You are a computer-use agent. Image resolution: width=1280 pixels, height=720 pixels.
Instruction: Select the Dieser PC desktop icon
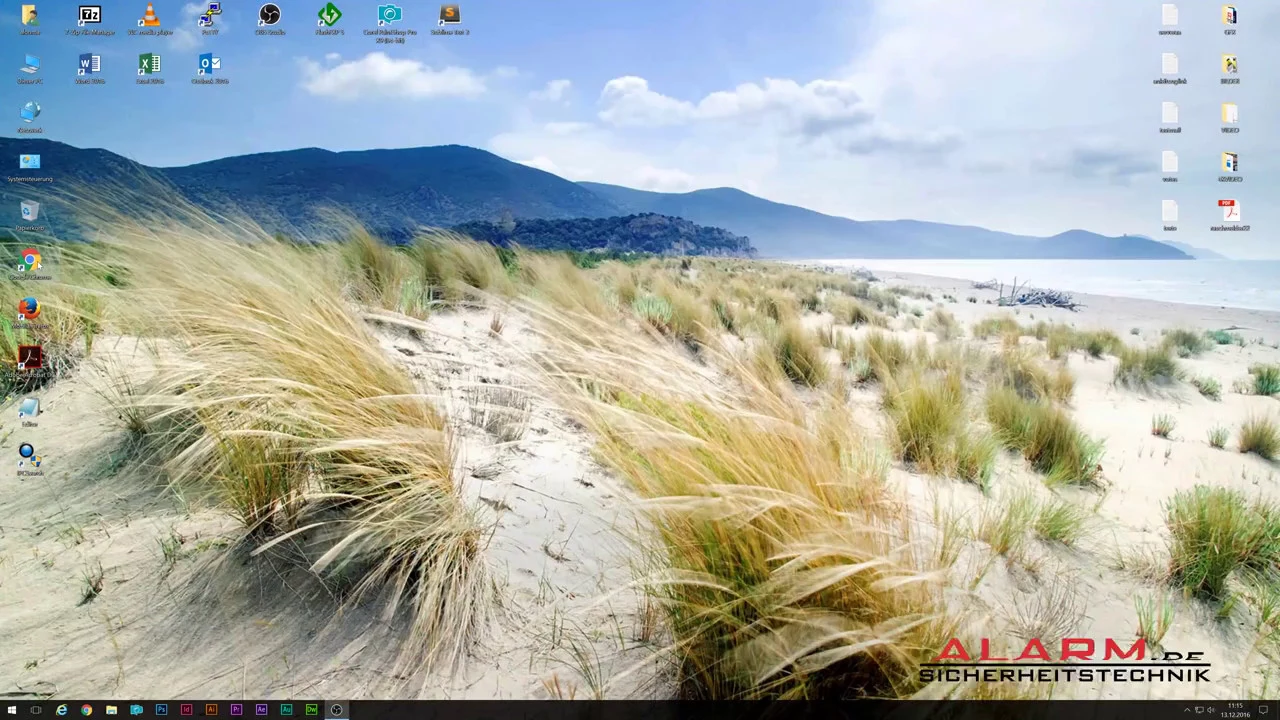pyautogui.click(x=30, y=68)
